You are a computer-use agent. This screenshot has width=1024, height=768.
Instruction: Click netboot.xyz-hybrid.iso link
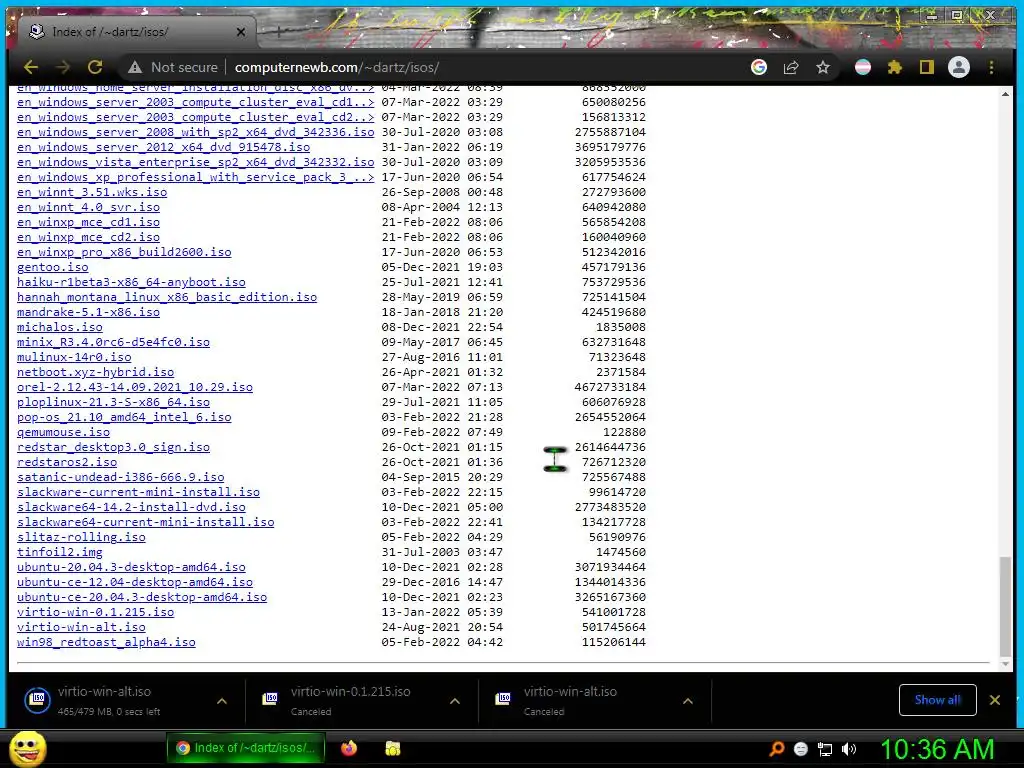pos(96,372)
